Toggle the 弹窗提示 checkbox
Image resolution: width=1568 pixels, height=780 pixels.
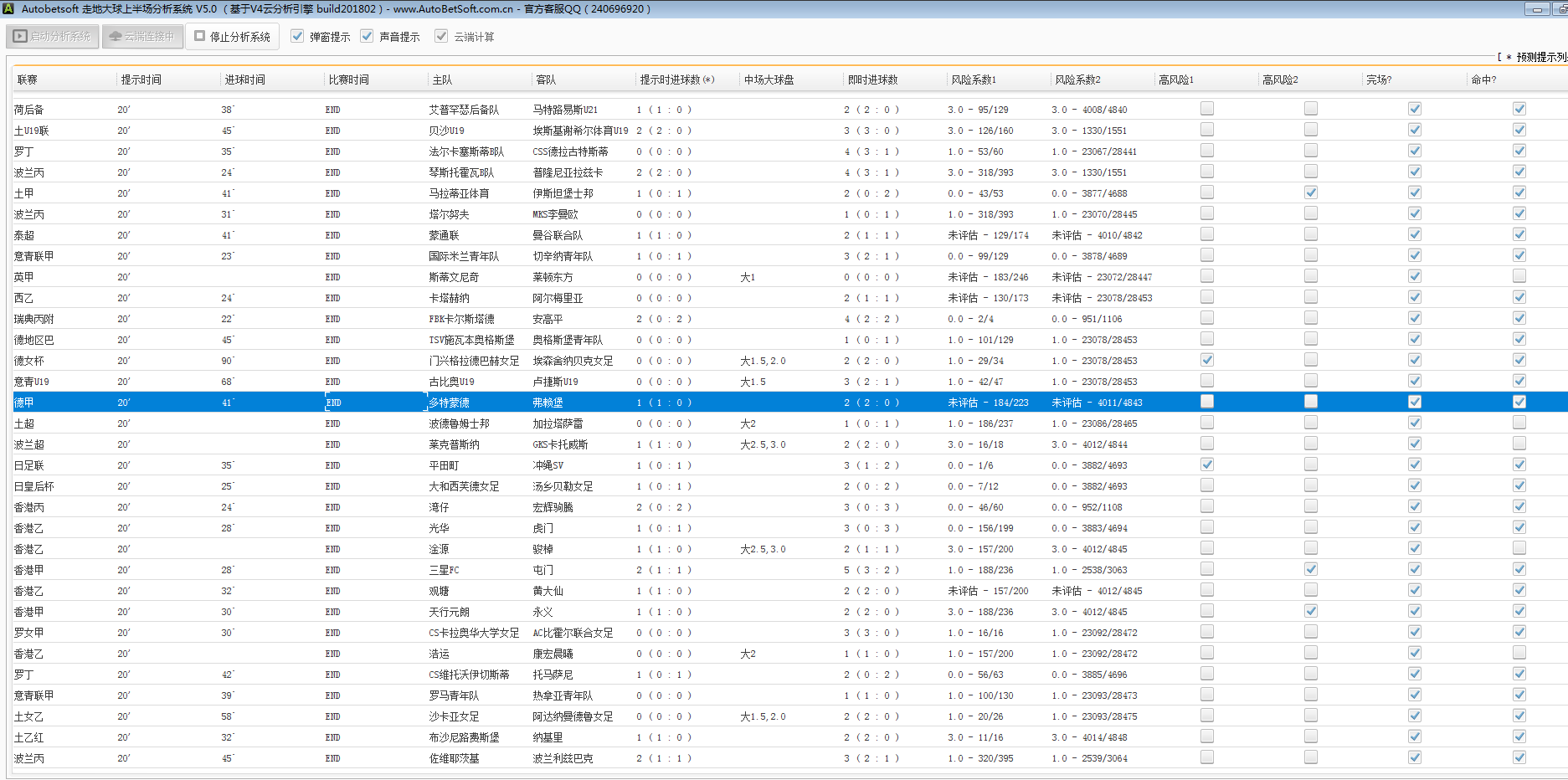(x=297, y=37)
